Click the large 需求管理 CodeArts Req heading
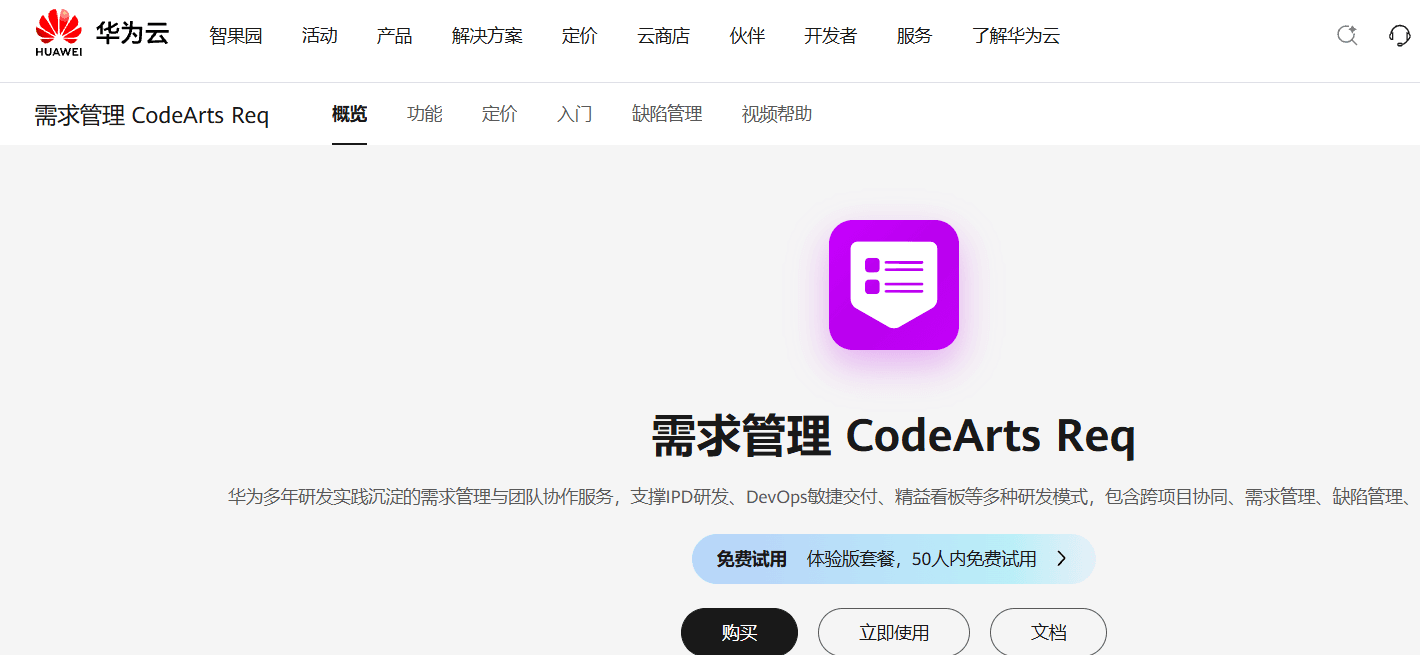 coord(894,436)
